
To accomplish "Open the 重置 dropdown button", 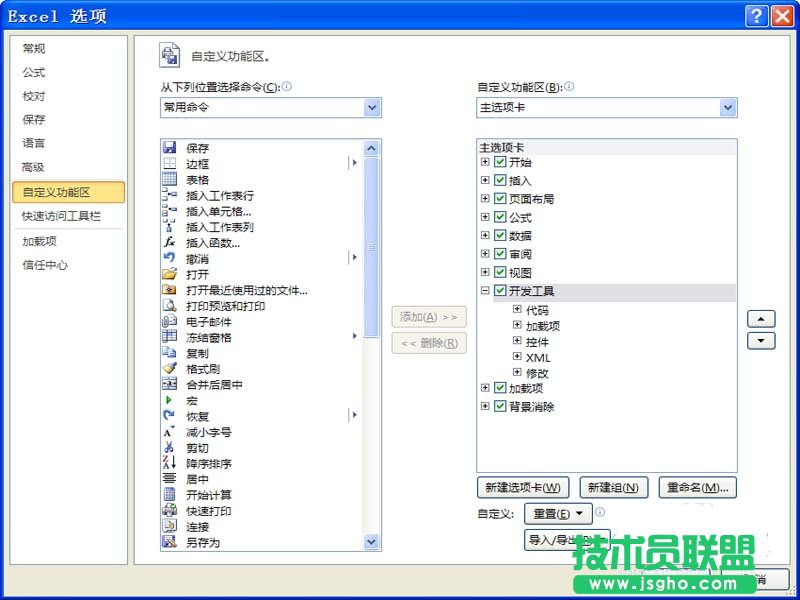I will tap(558, 514).
